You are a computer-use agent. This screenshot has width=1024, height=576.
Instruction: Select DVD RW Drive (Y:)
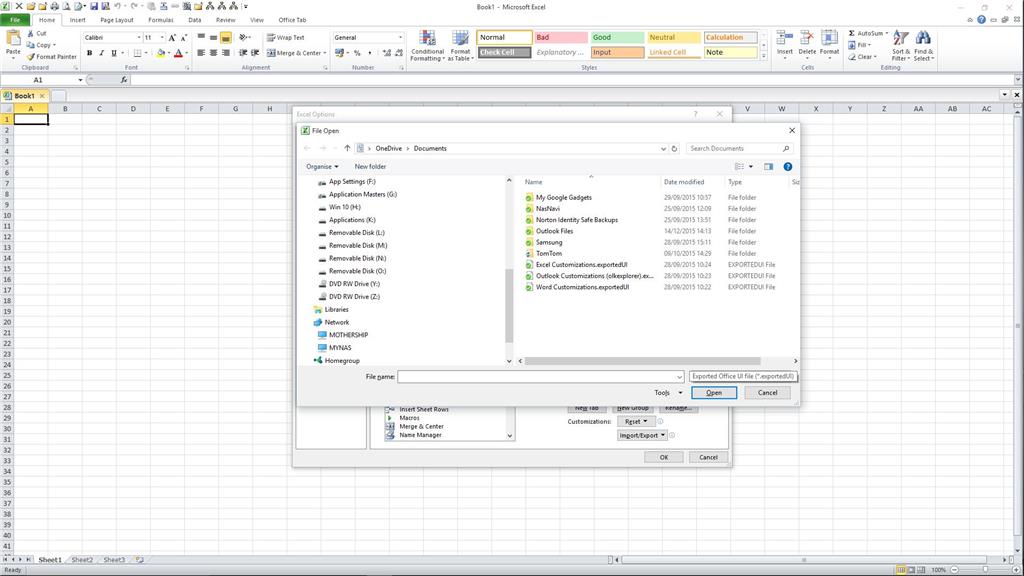pos(354,283)
